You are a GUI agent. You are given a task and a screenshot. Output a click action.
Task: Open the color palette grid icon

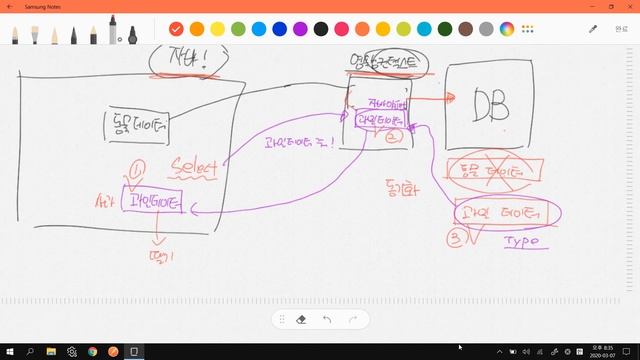527,29
